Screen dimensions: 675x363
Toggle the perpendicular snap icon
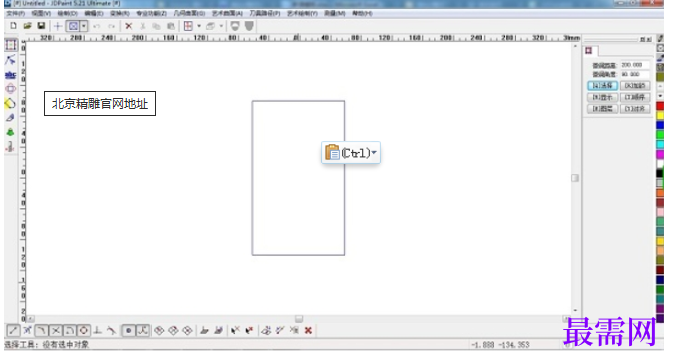click(98, 331)
